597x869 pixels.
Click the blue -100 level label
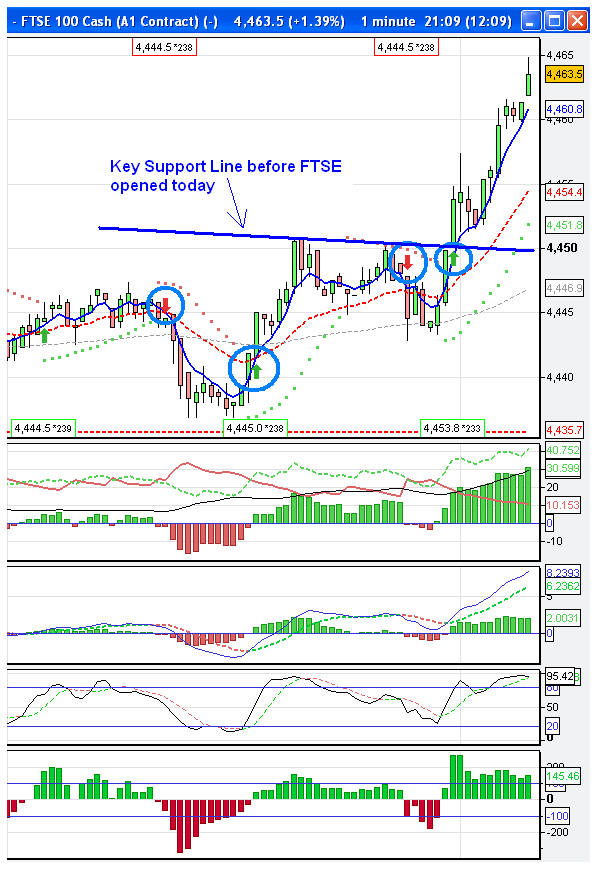coord(558,816)
